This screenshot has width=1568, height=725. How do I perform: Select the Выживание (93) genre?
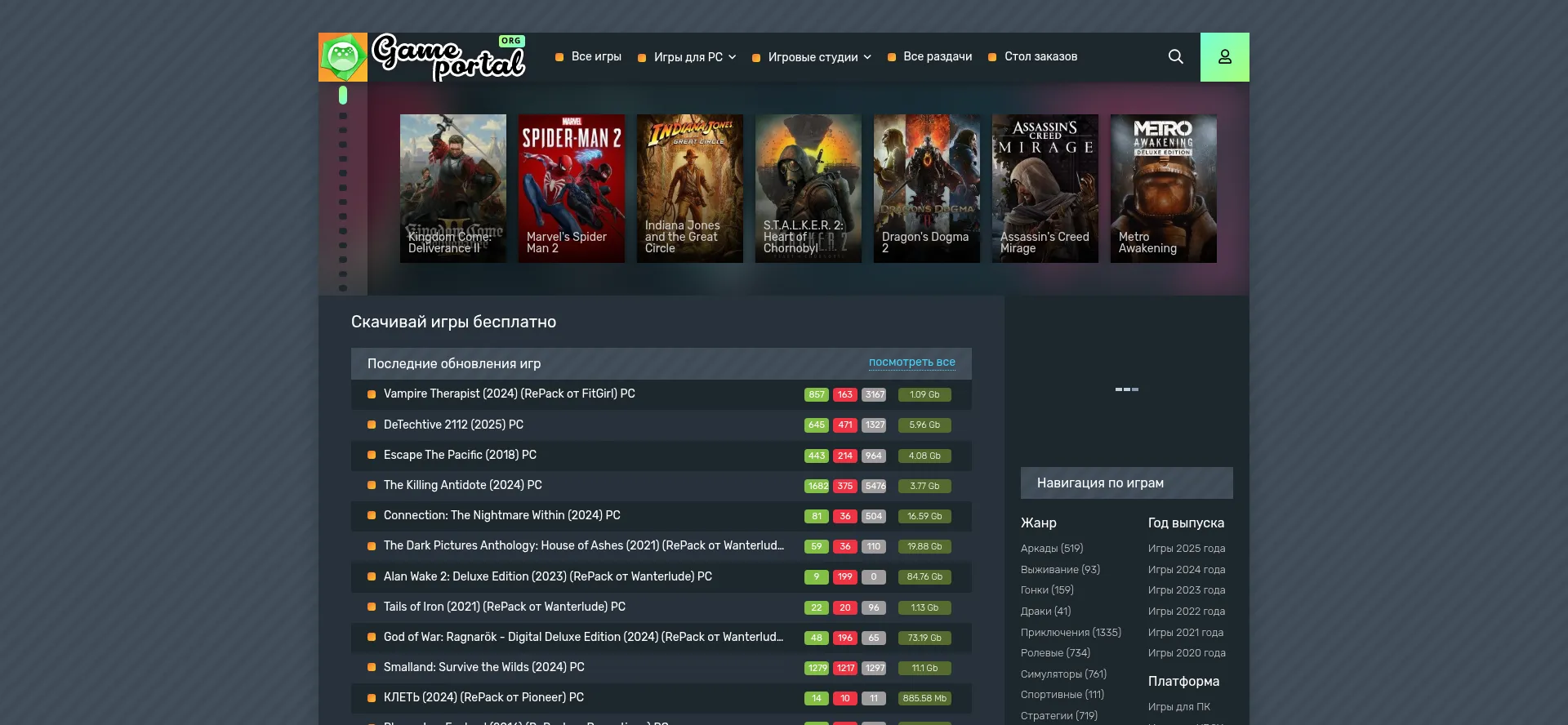point(1060,569)
